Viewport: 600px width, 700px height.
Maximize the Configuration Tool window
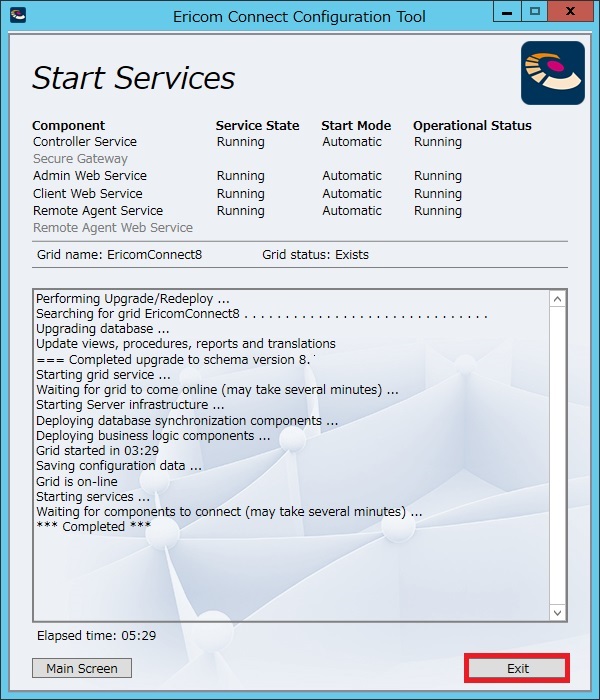click(535, 13)
